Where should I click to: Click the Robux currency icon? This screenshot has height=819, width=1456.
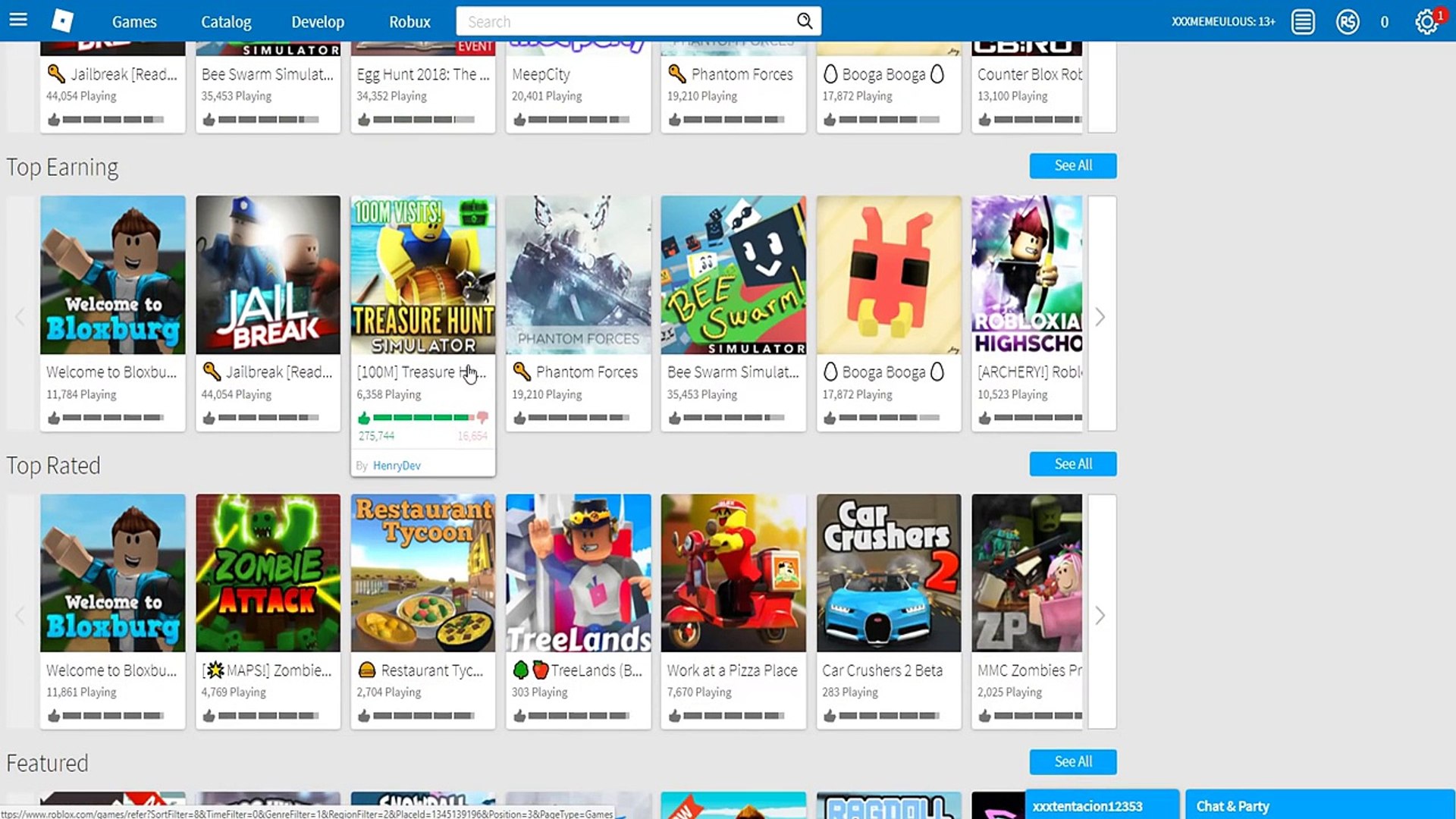(1348, 22)
